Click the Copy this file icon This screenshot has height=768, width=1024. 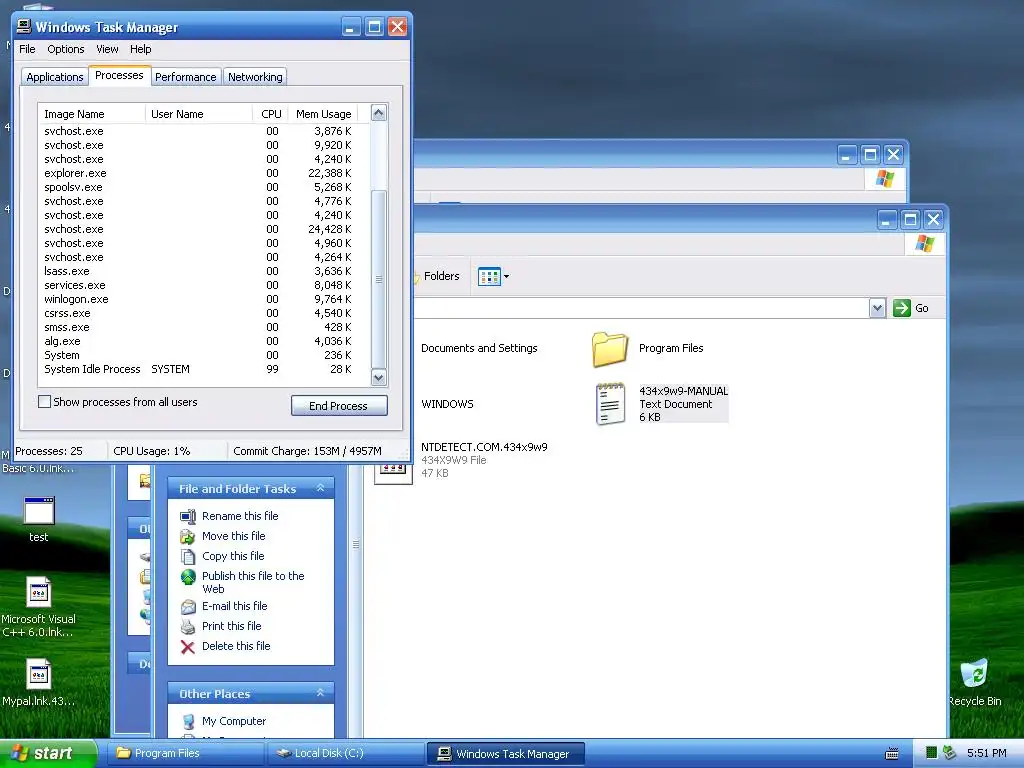[x=187, y=557]
